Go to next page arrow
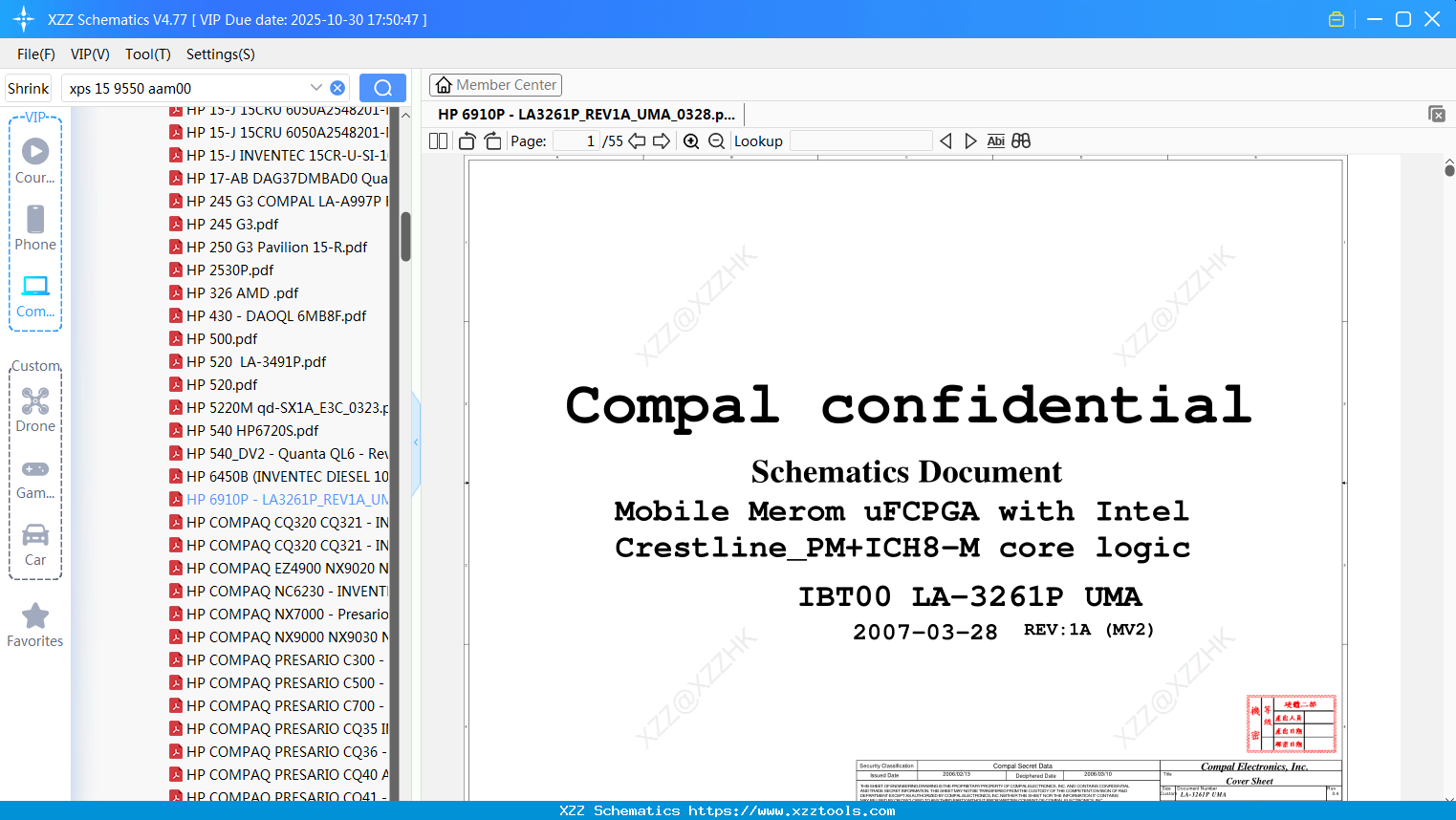This screenshot has height=820, width=1456. pyautogui.click(x=662, y=141)
